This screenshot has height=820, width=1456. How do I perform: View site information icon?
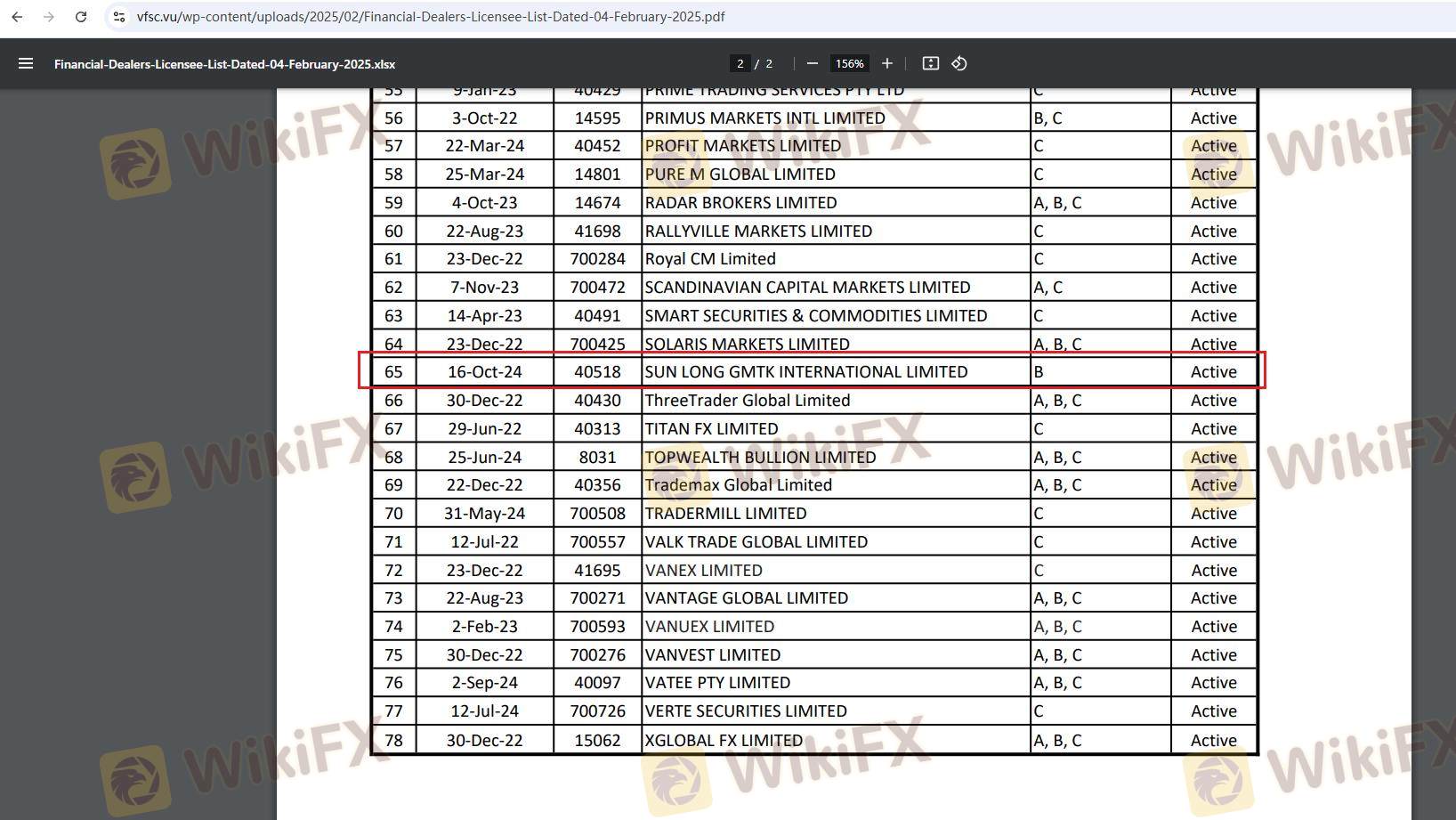coord(119,17)
